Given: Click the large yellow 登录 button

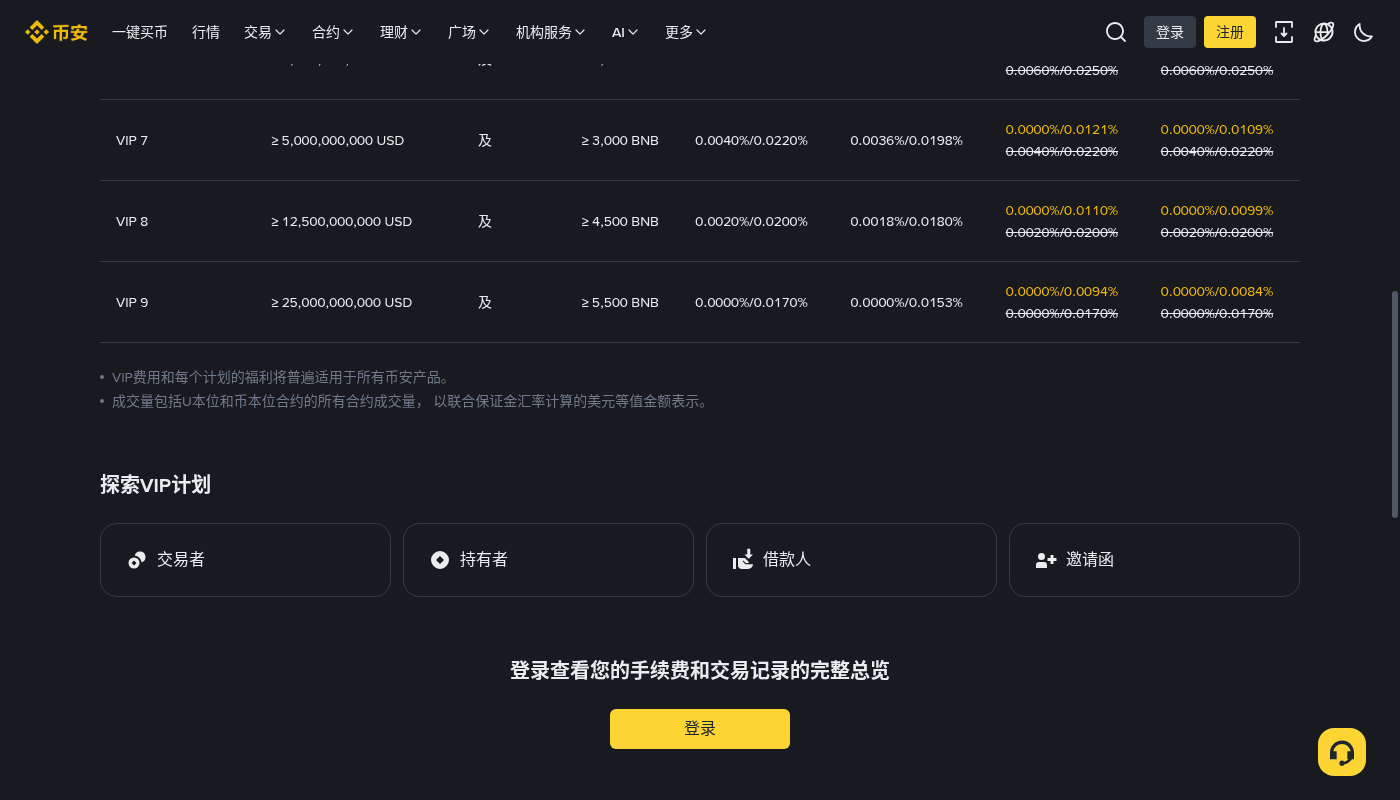Looking at the screenshot, I should pyautogui.click(x=700, y=729).
